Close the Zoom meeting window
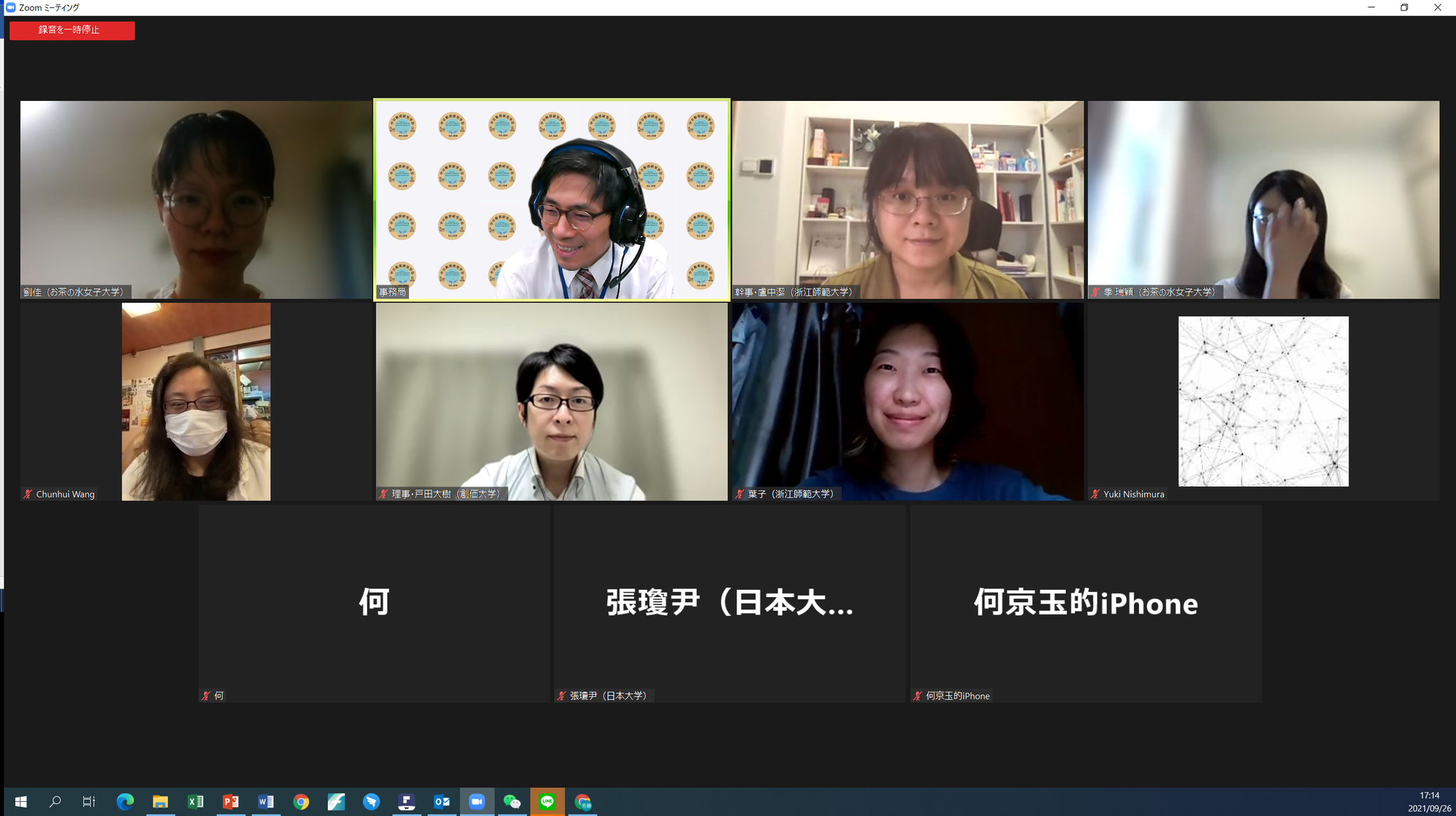 [1438, 7]
